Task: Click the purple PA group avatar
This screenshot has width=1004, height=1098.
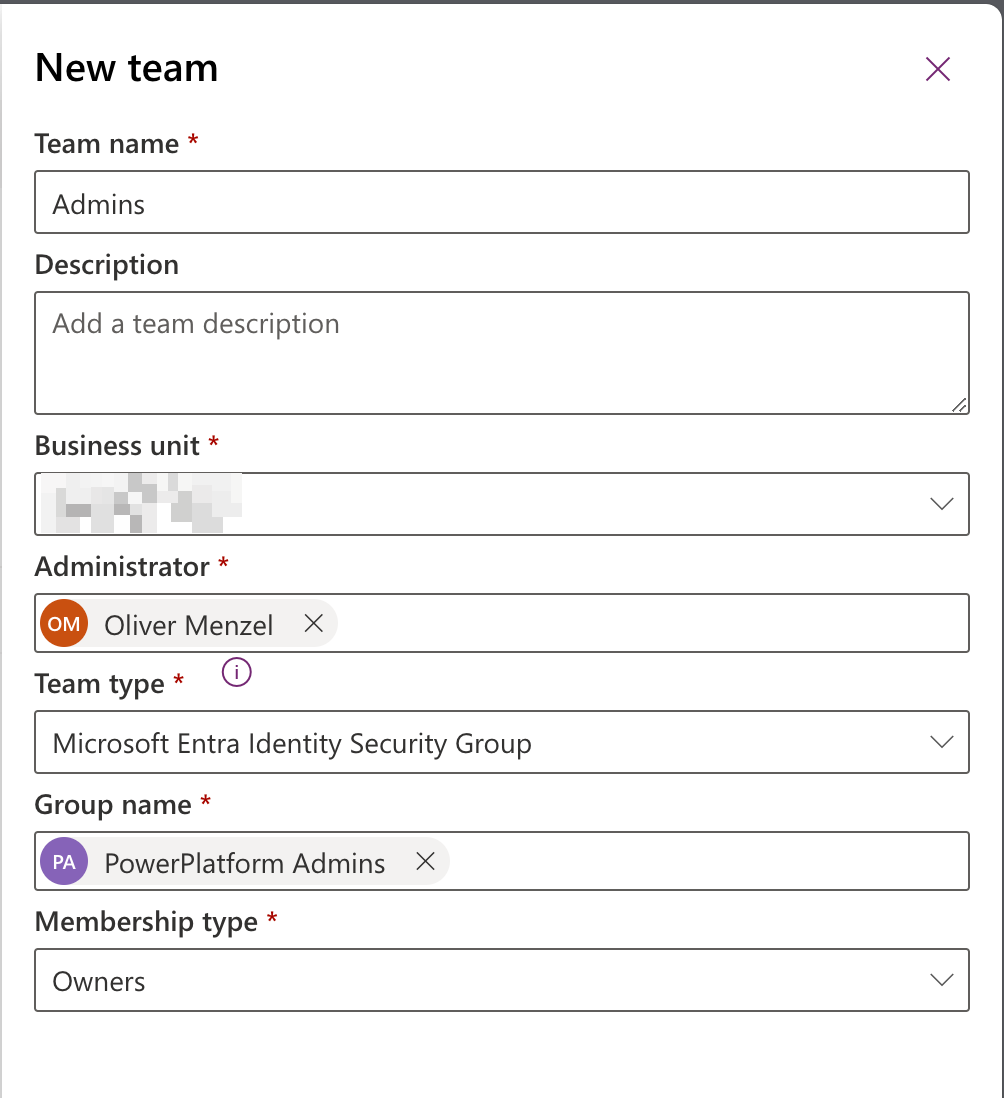Action: pyautogui.click(x=64, y=862)
